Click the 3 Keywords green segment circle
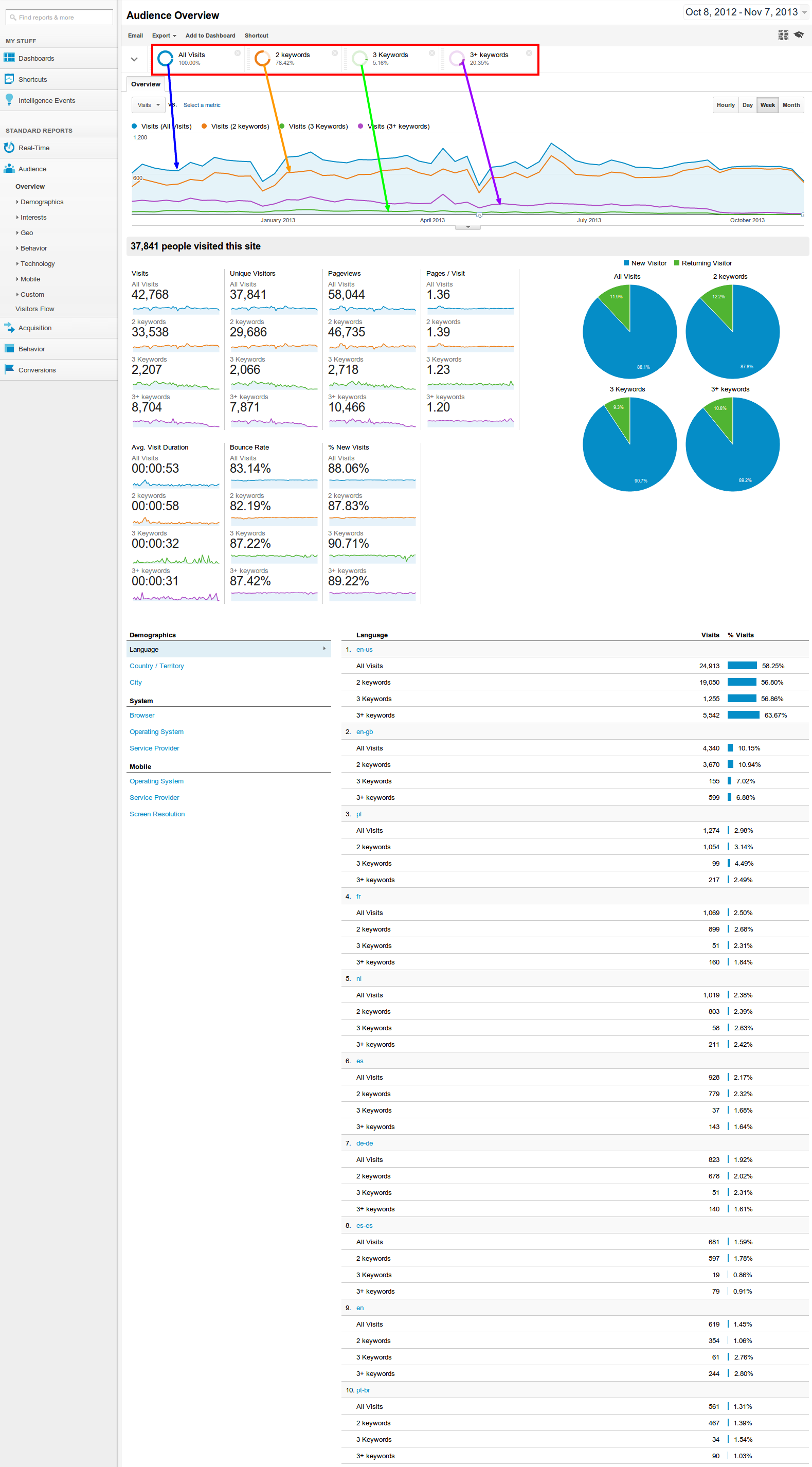812x1467 pixels. point(359,58)
